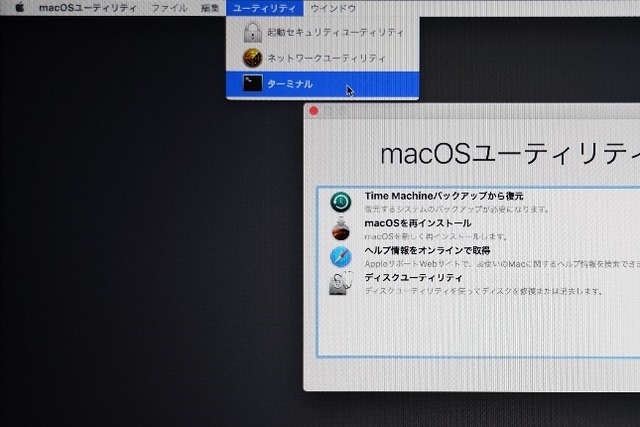Click description 復元するシステムのバックアップが必要になります
This screenshot has height=427, width=640.
click(x=456, y=209)
